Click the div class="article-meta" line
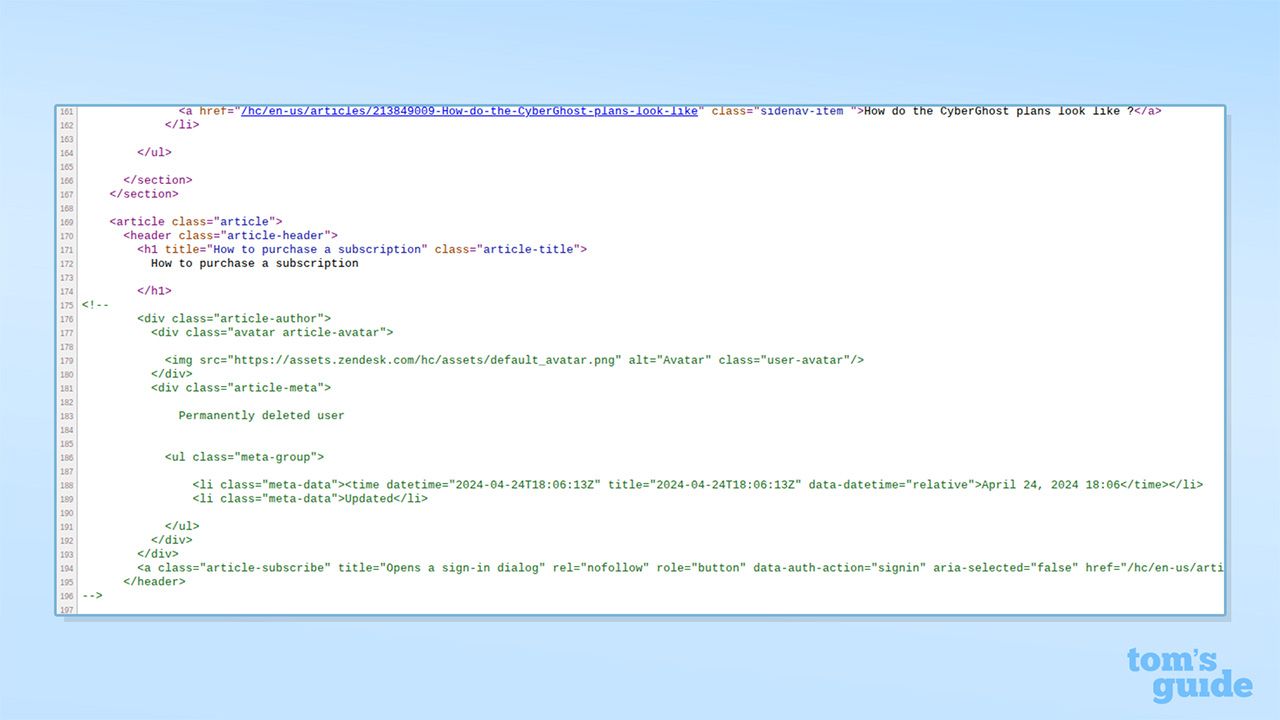The width and height of the screenshot is (1280, 720). point(241,388)
